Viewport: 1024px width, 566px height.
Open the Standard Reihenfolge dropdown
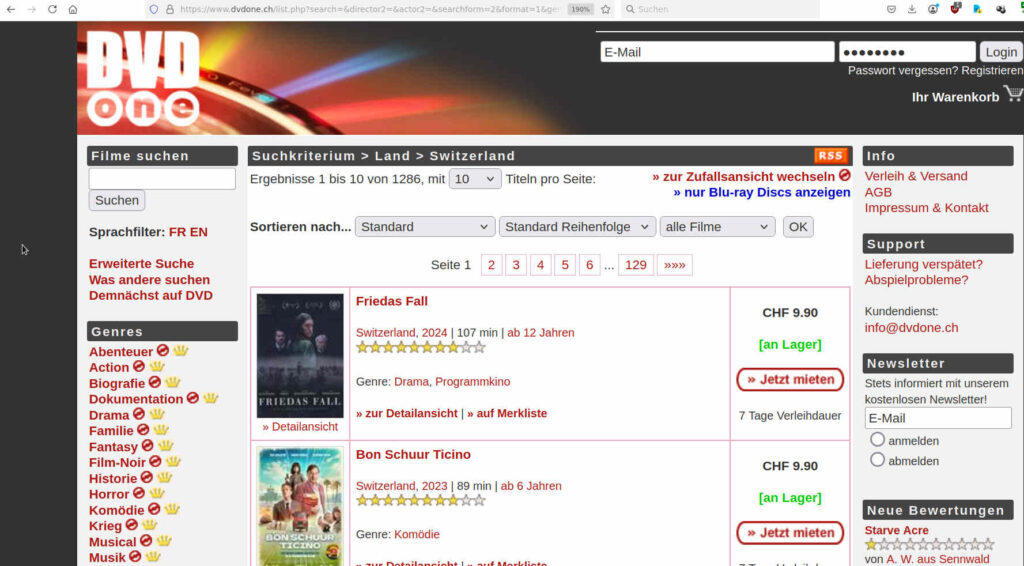pos(577,227)
